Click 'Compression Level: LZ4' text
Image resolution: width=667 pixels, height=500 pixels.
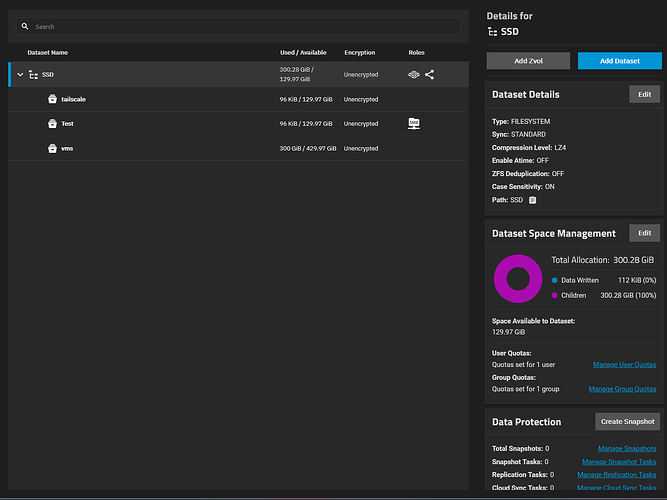pos(529,148)
